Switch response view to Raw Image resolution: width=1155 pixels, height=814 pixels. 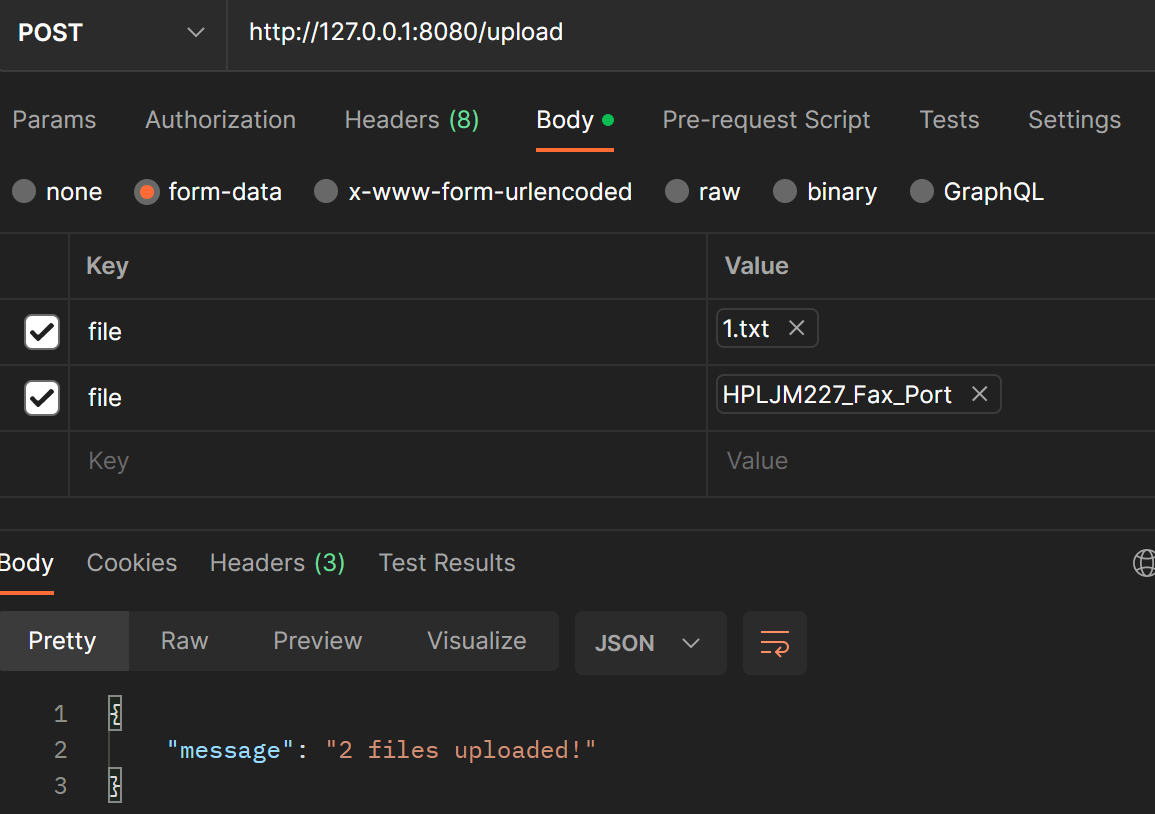(x=184, y=641)
